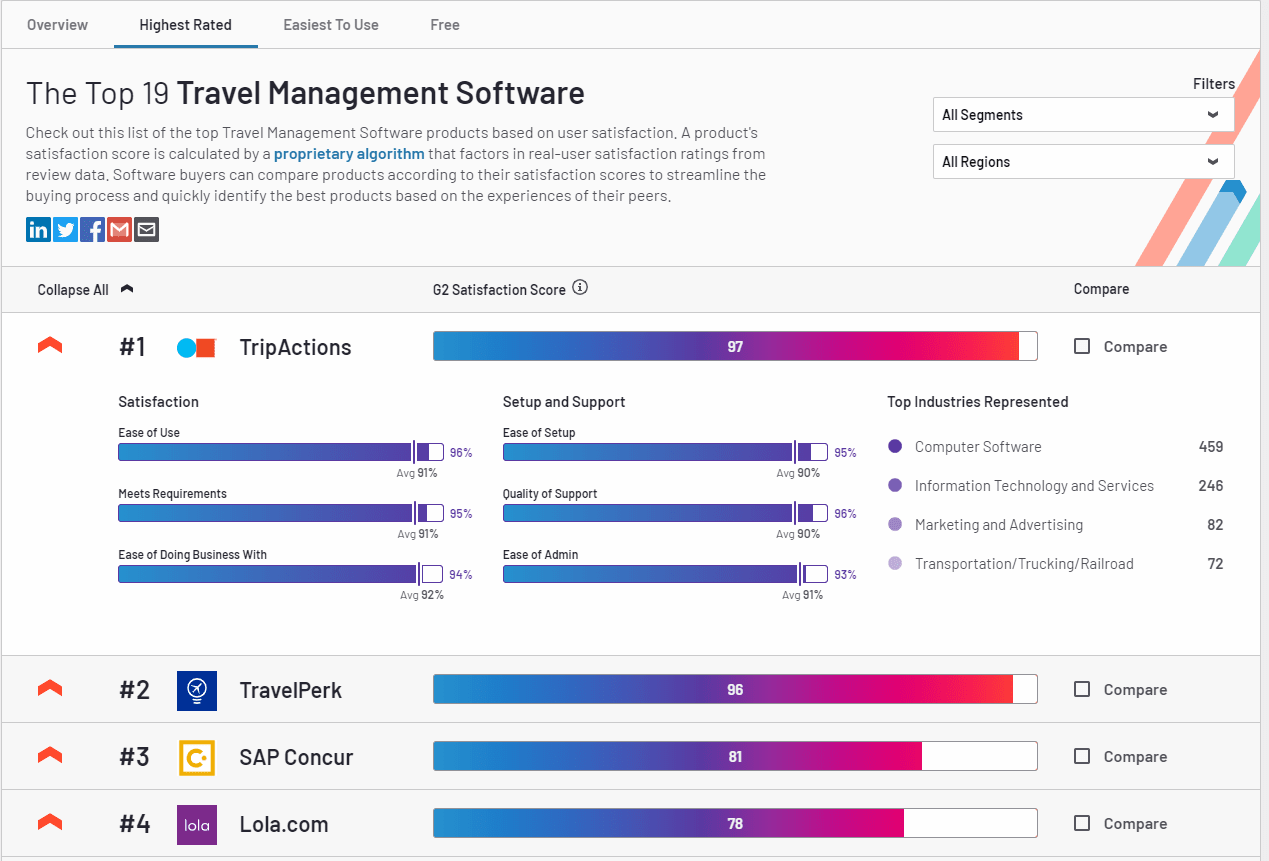Click the Lola.com logo
Screen dimensions: 1269x861
(196, 824)
